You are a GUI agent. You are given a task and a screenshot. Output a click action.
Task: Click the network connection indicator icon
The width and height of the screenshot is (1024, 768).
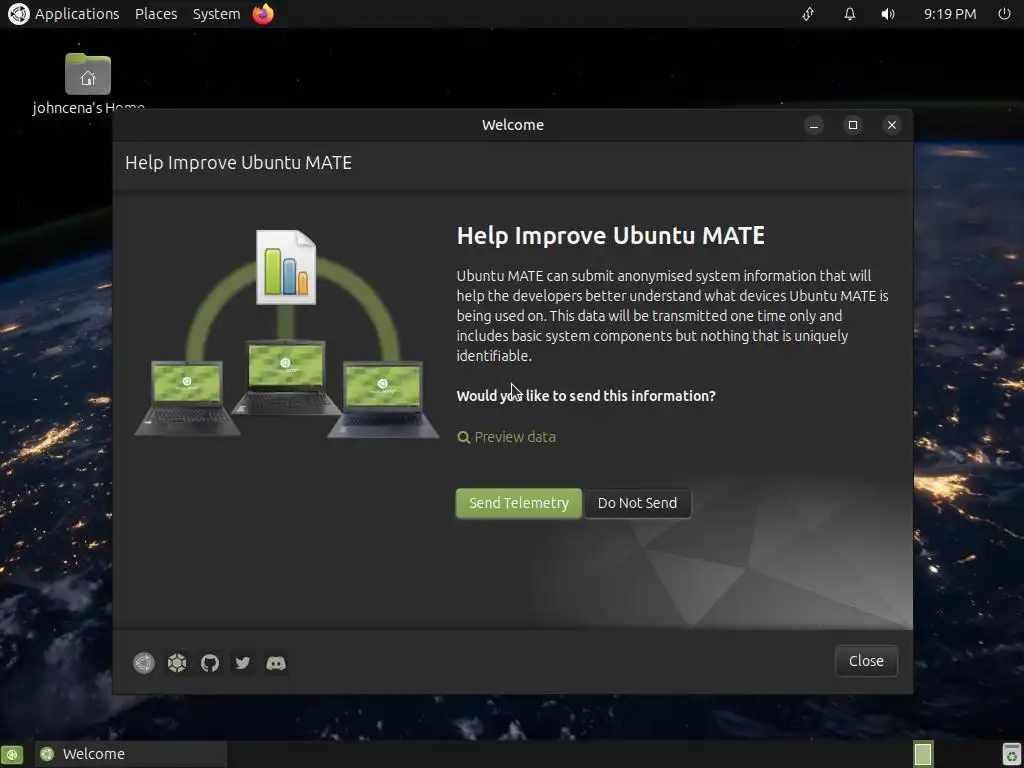[x=808, y=14]
